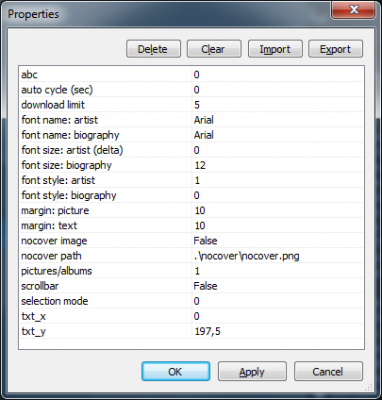Close the Properties window

[354, 10]
